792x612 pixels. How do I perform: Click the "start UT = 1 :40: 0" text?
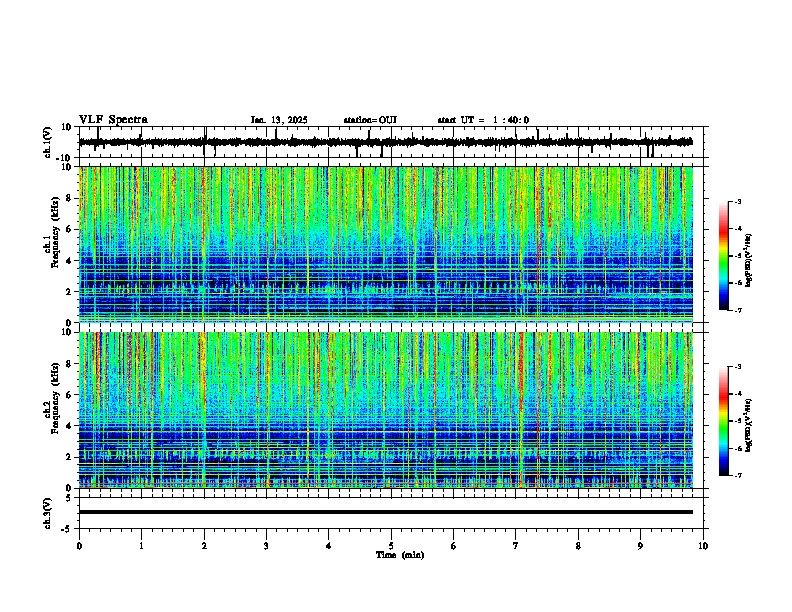coord(483,120)
